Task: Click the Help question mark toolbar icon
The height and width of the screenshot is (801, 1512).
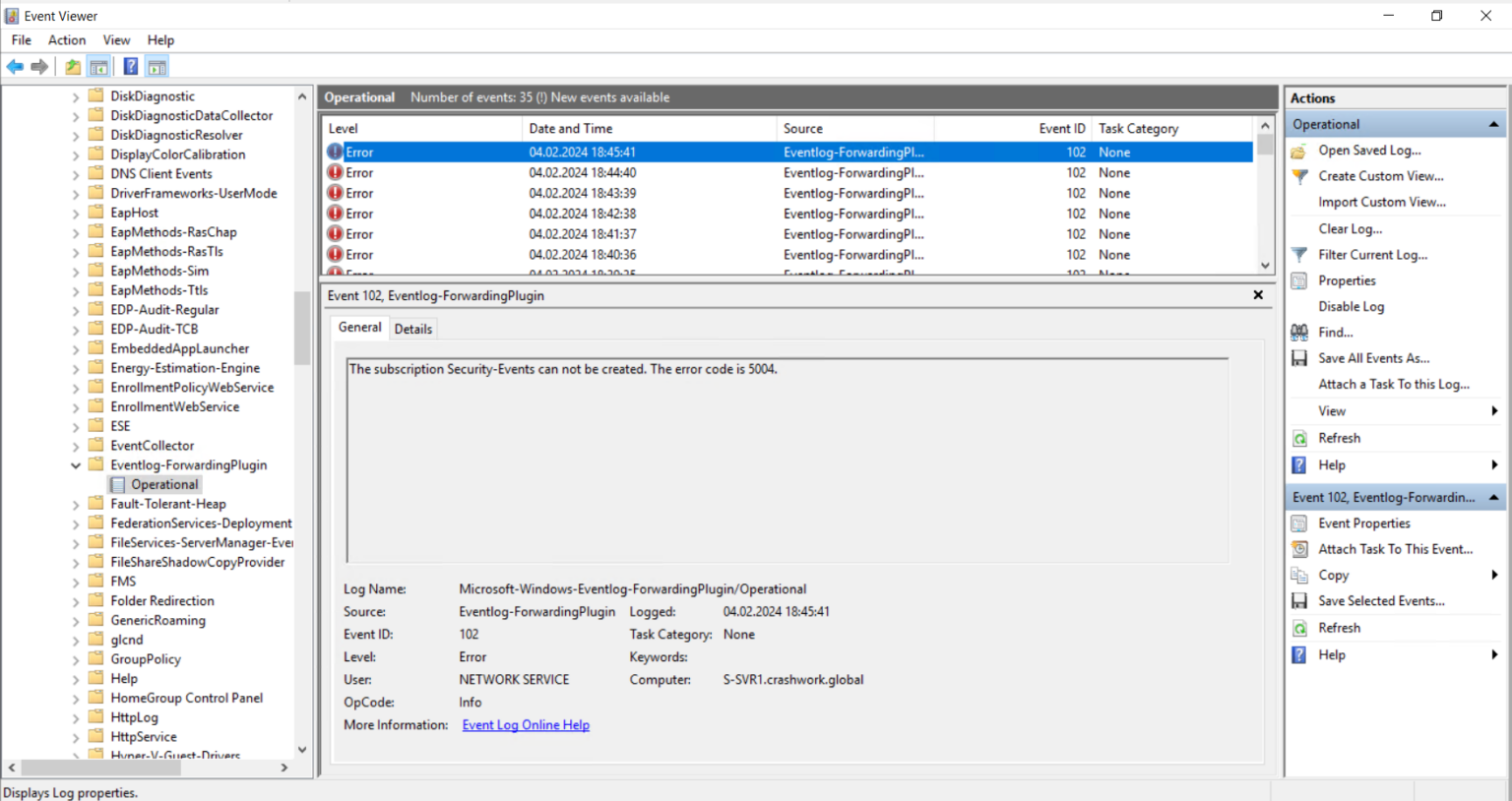Action: (x=130, y=66)
